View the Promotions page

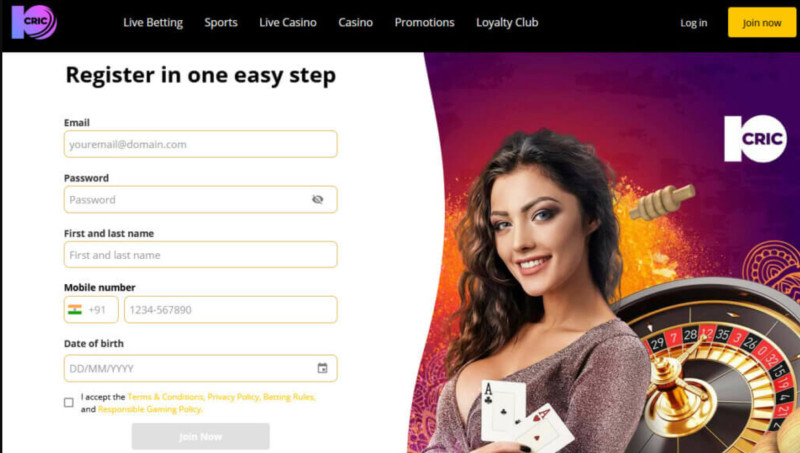coord(424,22)
